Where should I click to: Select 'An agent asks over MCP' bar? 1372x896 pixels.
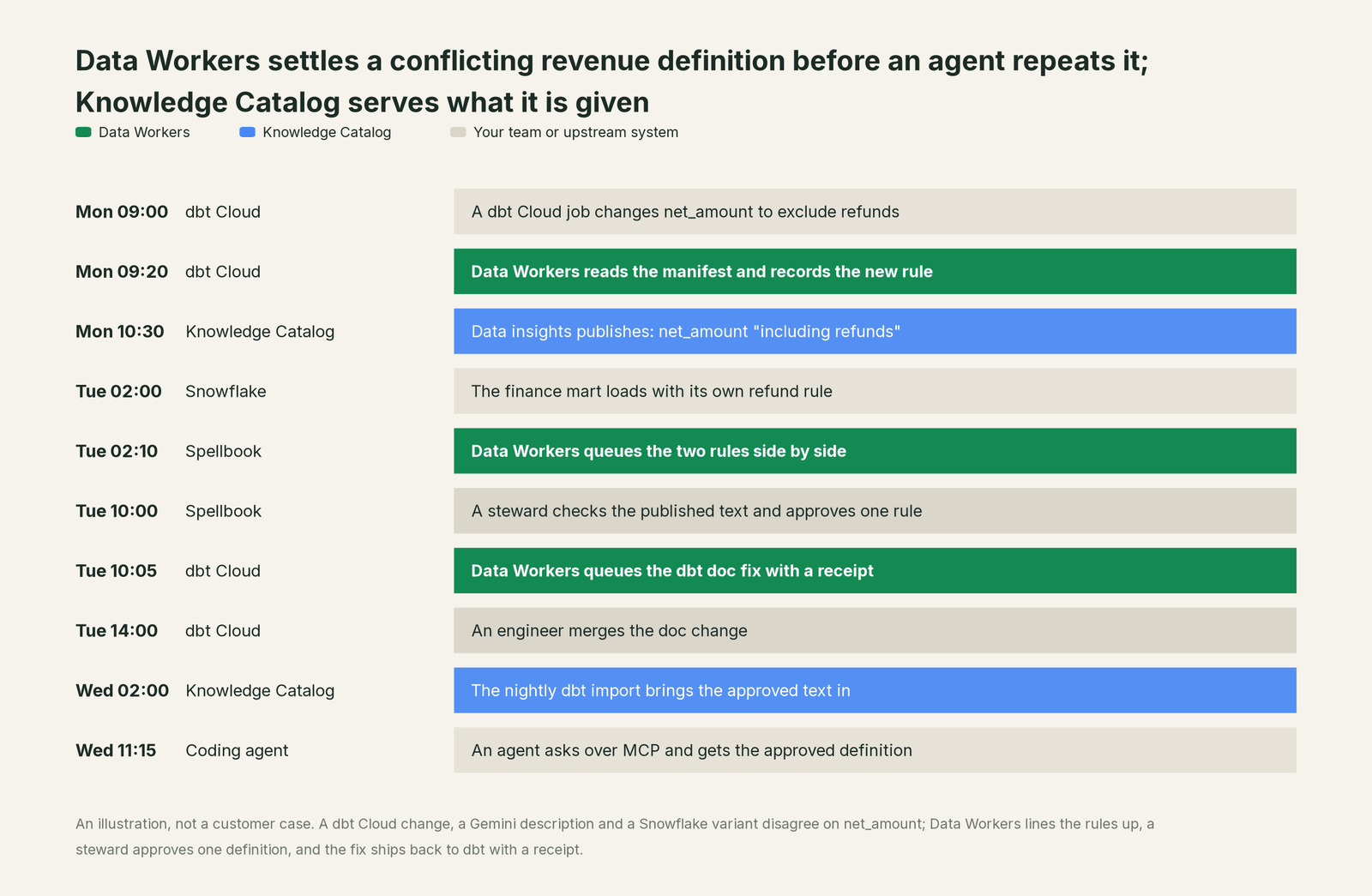(x=875, y=750)
